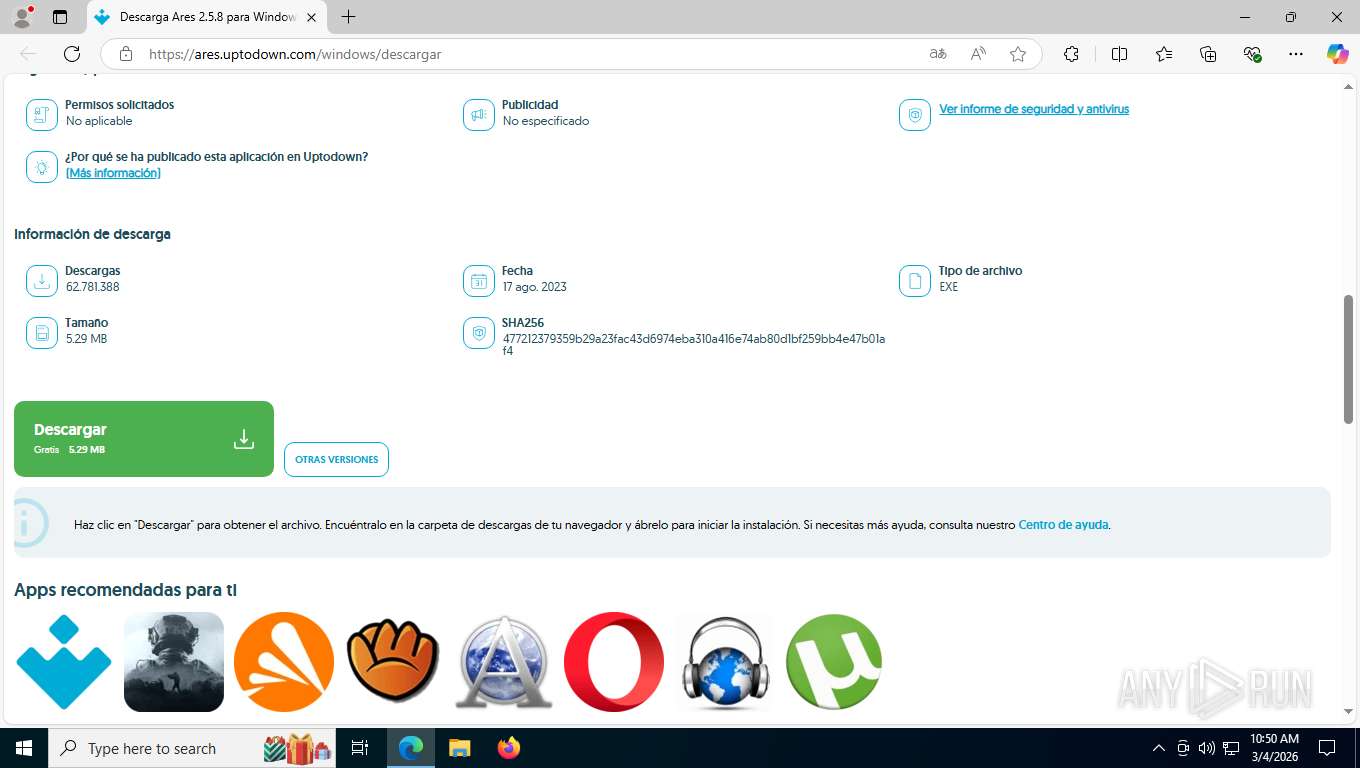
Task: Open the profile avatar icon
Action: 22,17
